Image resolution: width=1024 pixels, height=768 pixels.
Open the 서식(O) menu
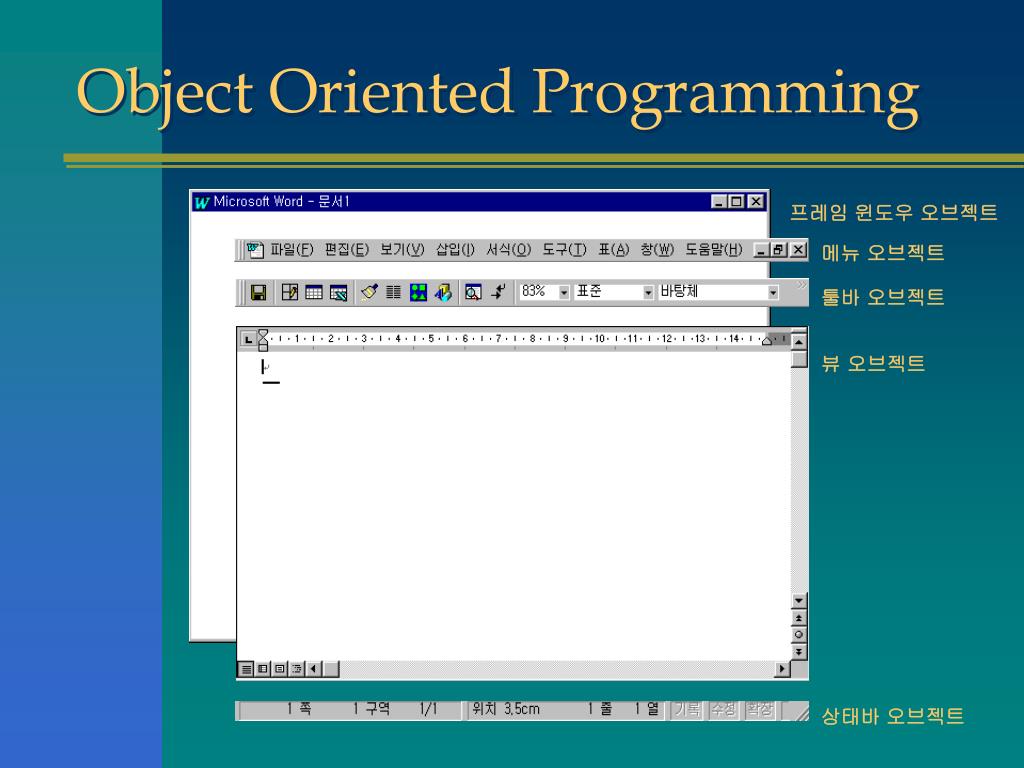click(509, 250)
